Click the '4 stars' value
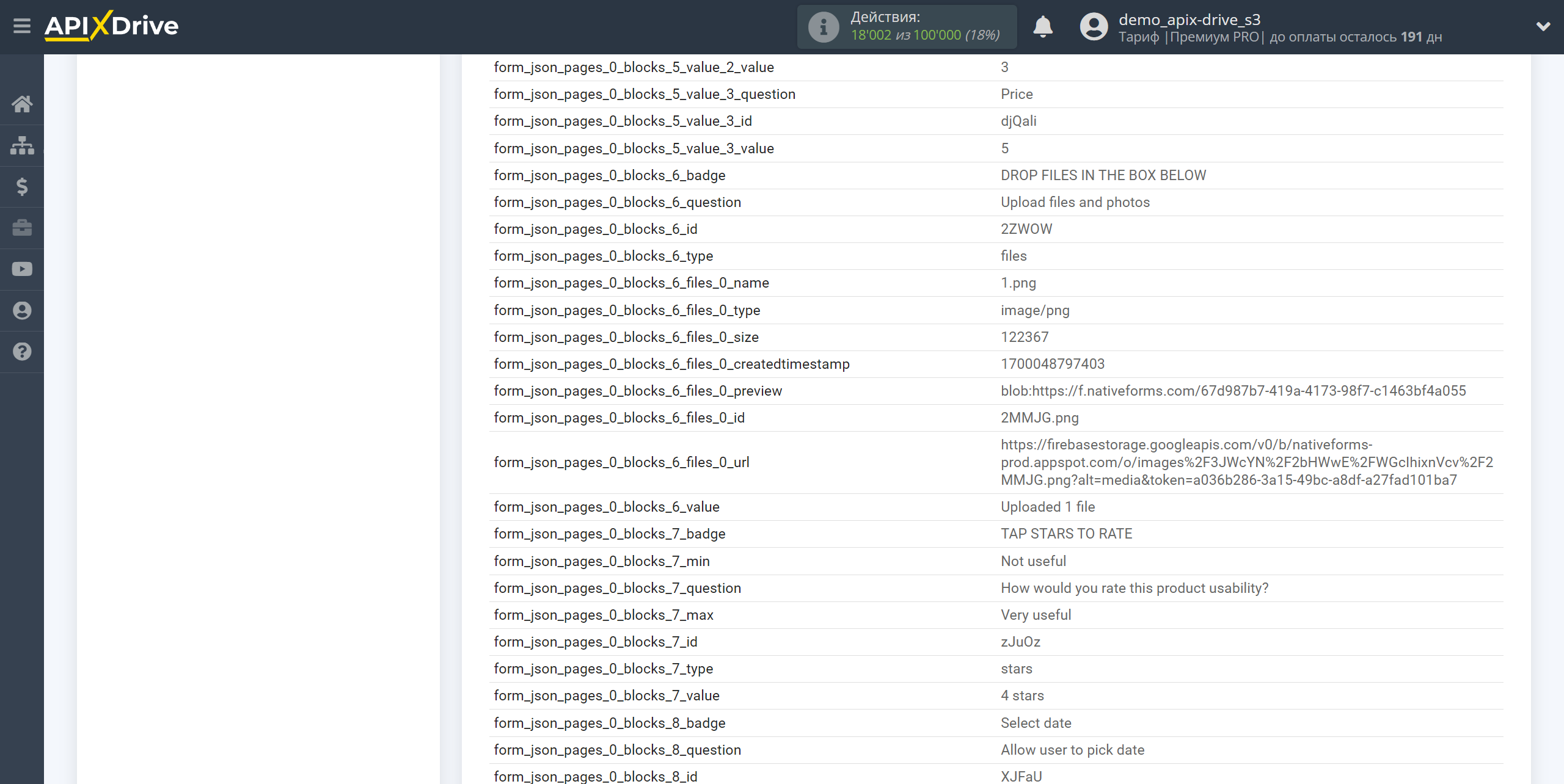The height and width of the screenshot is (784, 1564). tap(1022, 695)
